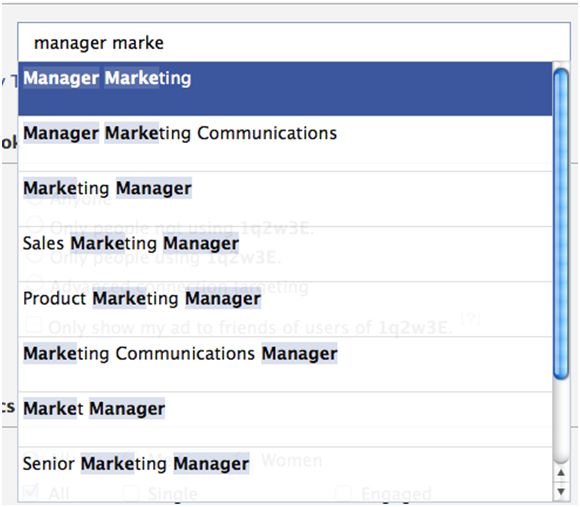Viewport: 580px width, 507px height.
Task: Pick Marketing Manager from suggestions
Action: pos(285,199)
